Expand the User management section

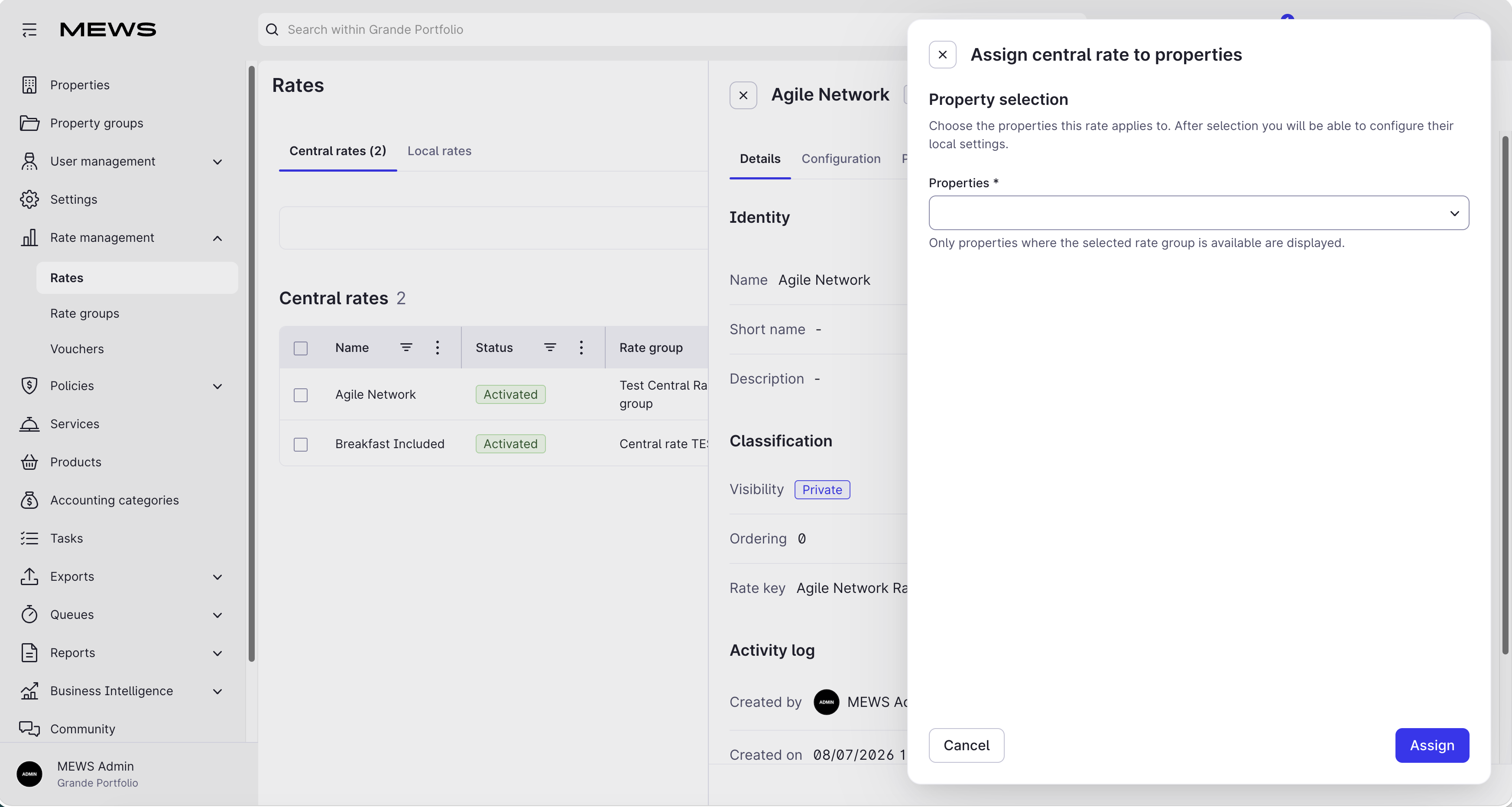pos(217,162)
